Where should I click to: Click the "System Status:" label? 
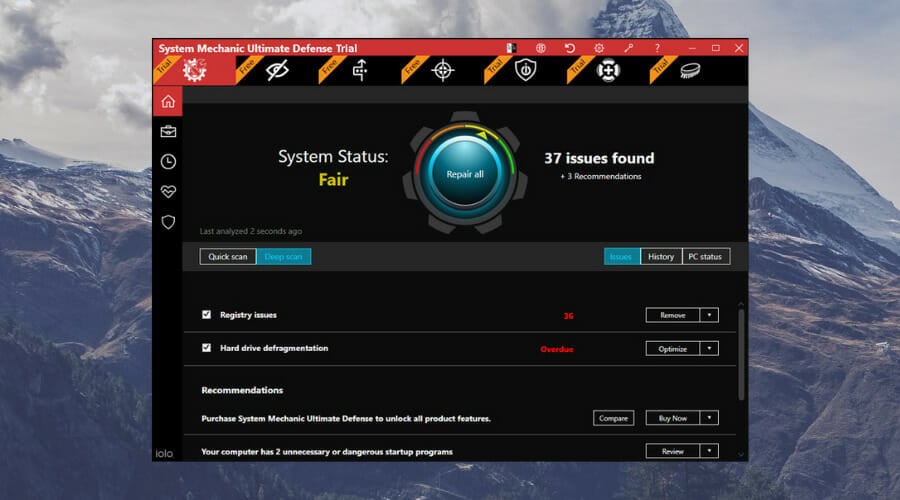(333, 156)
